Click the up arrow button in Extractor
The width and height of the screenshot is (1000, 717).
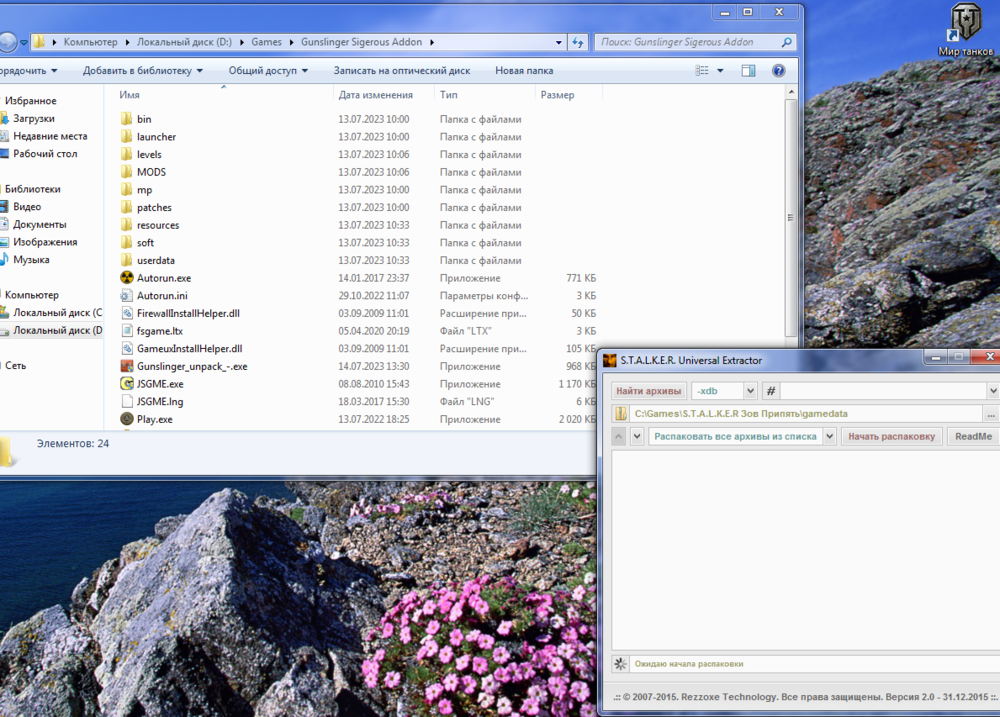point(618,436)
